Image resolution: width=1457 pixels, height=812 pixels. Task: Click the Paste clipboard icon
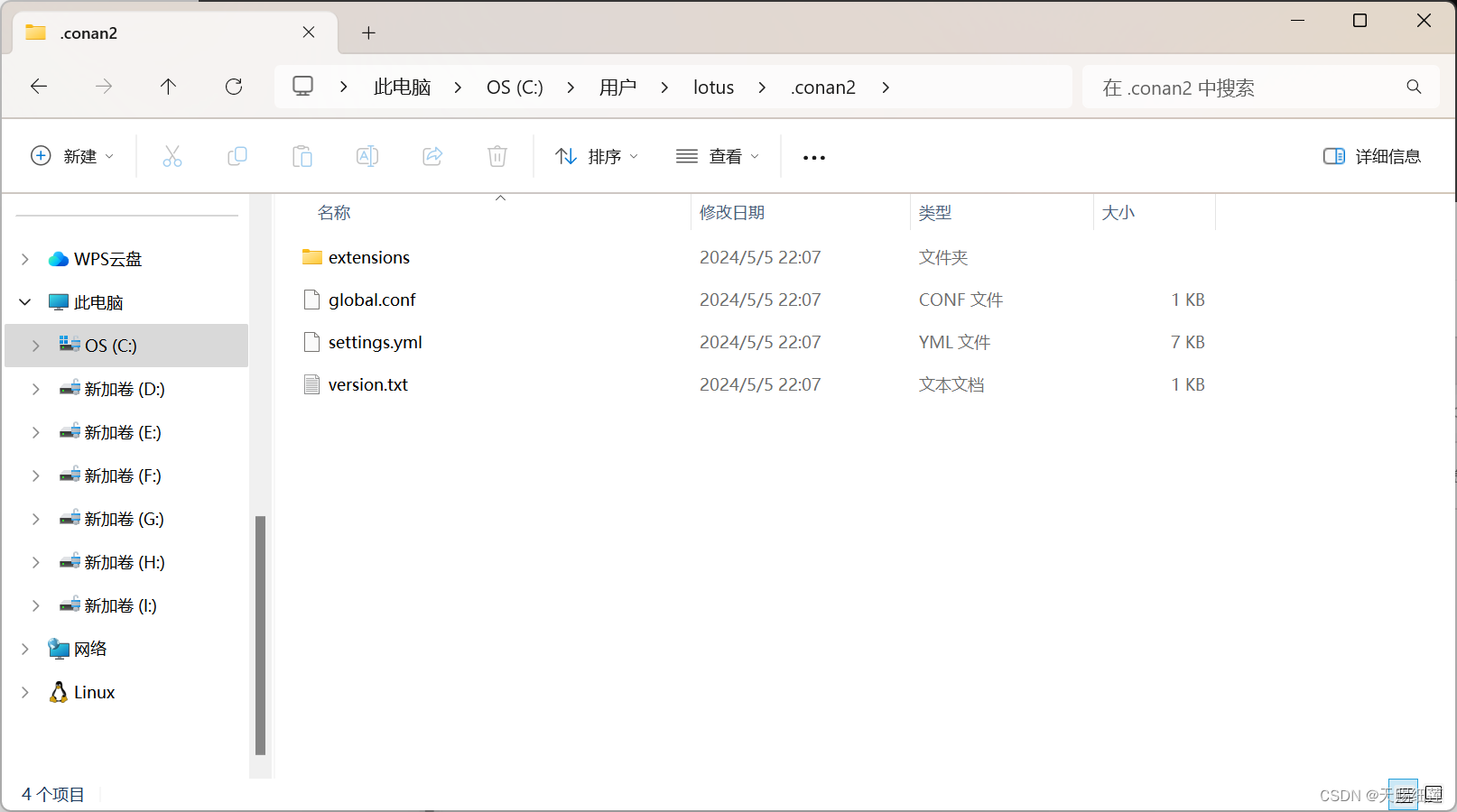click(x=302, y=156)
